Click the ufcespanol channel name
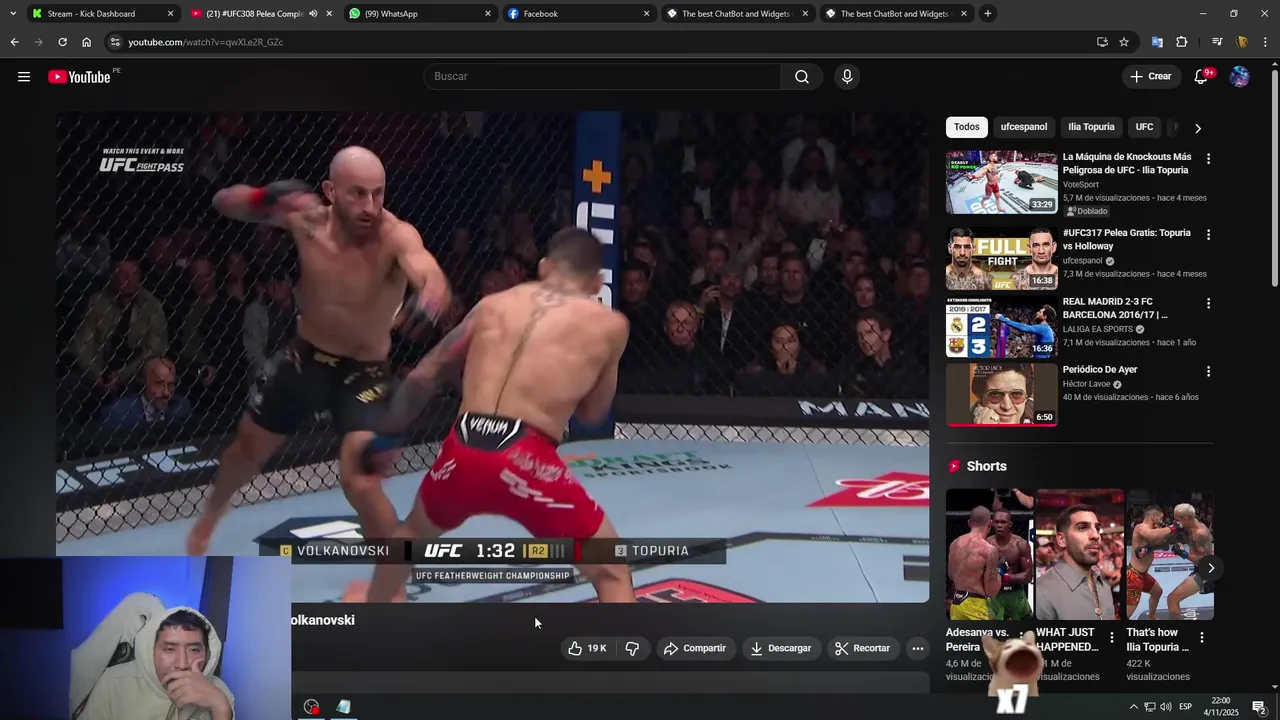The height and width of the screenshot is (720, 1280). pyautogui.click(x=1082, y=261)
